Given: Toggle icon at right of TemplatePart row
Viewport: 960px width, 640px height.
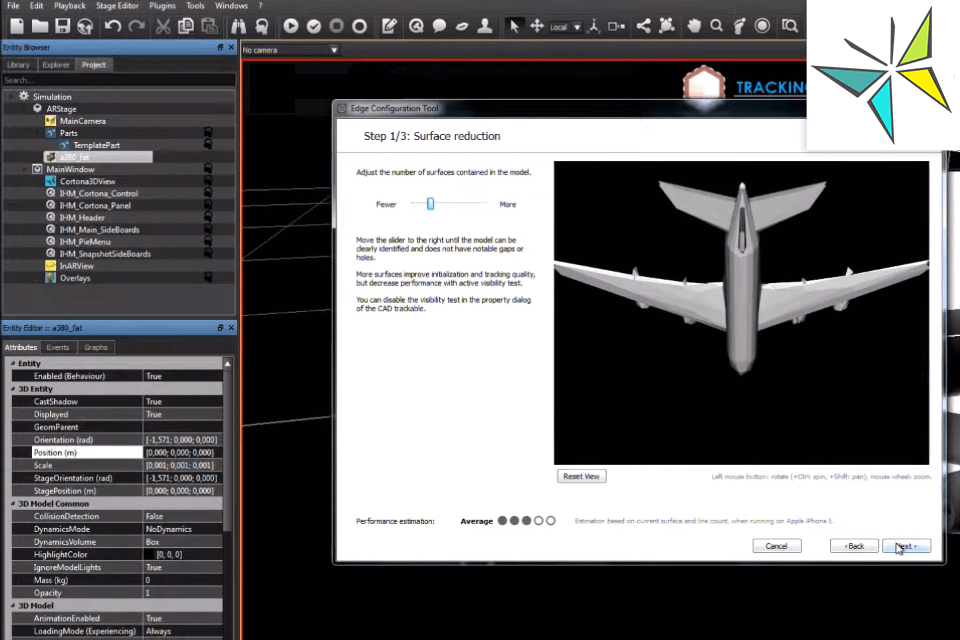Looking at the screenshot, I should (208, 145).
